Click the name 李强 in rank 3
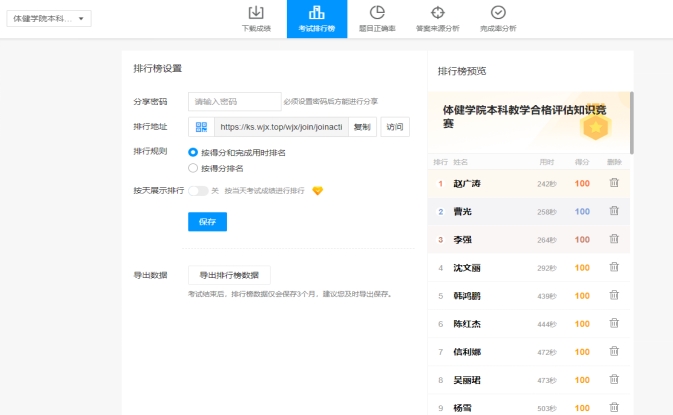Screen dimensions: 673x415 462,240
